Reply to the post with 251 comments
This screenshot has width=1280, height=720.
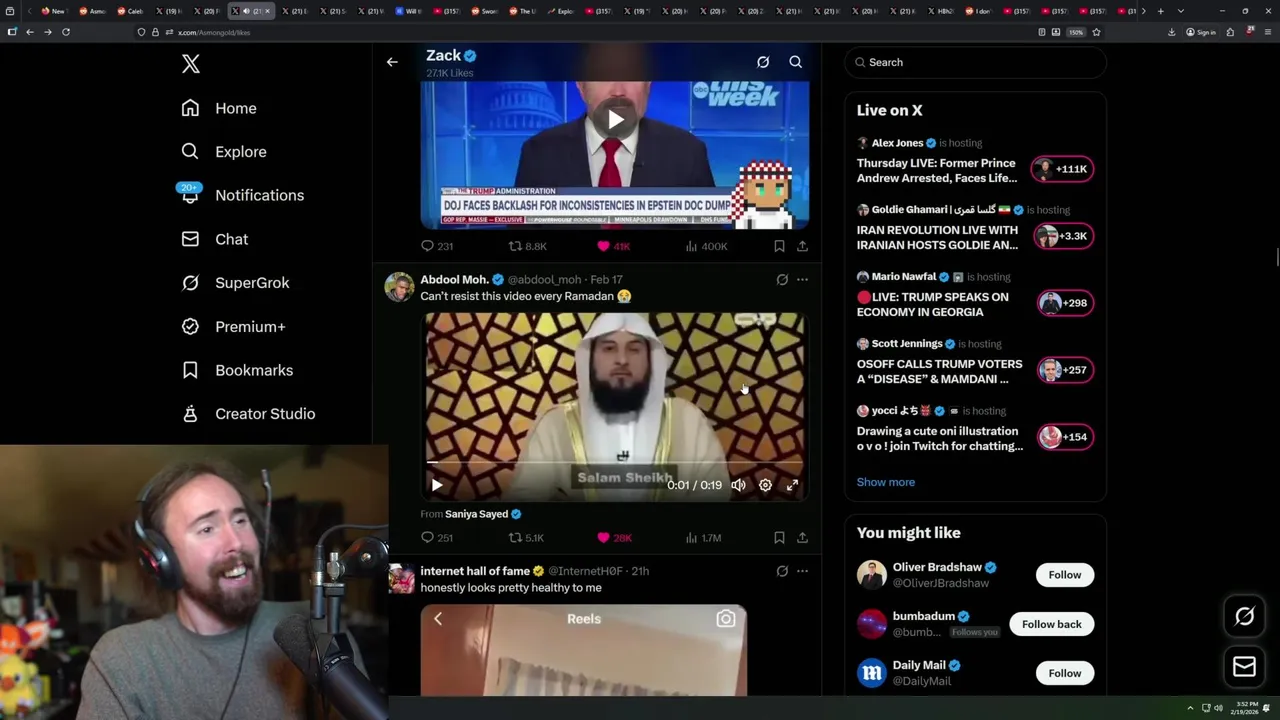(437, 538)
